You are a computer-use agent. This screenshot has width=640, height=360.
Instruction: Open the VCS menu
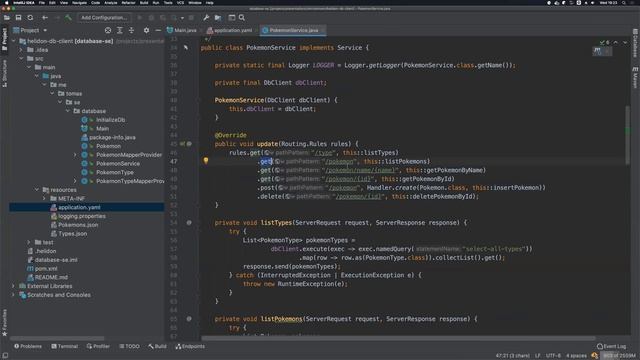pos(180,2)
